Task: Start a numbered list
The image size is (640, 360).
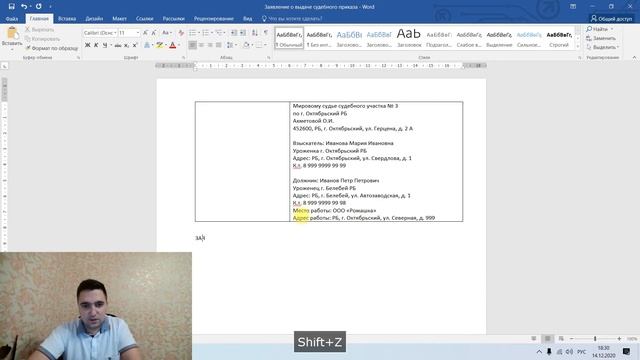Action: pyautogui.click(x=205, y=33)
